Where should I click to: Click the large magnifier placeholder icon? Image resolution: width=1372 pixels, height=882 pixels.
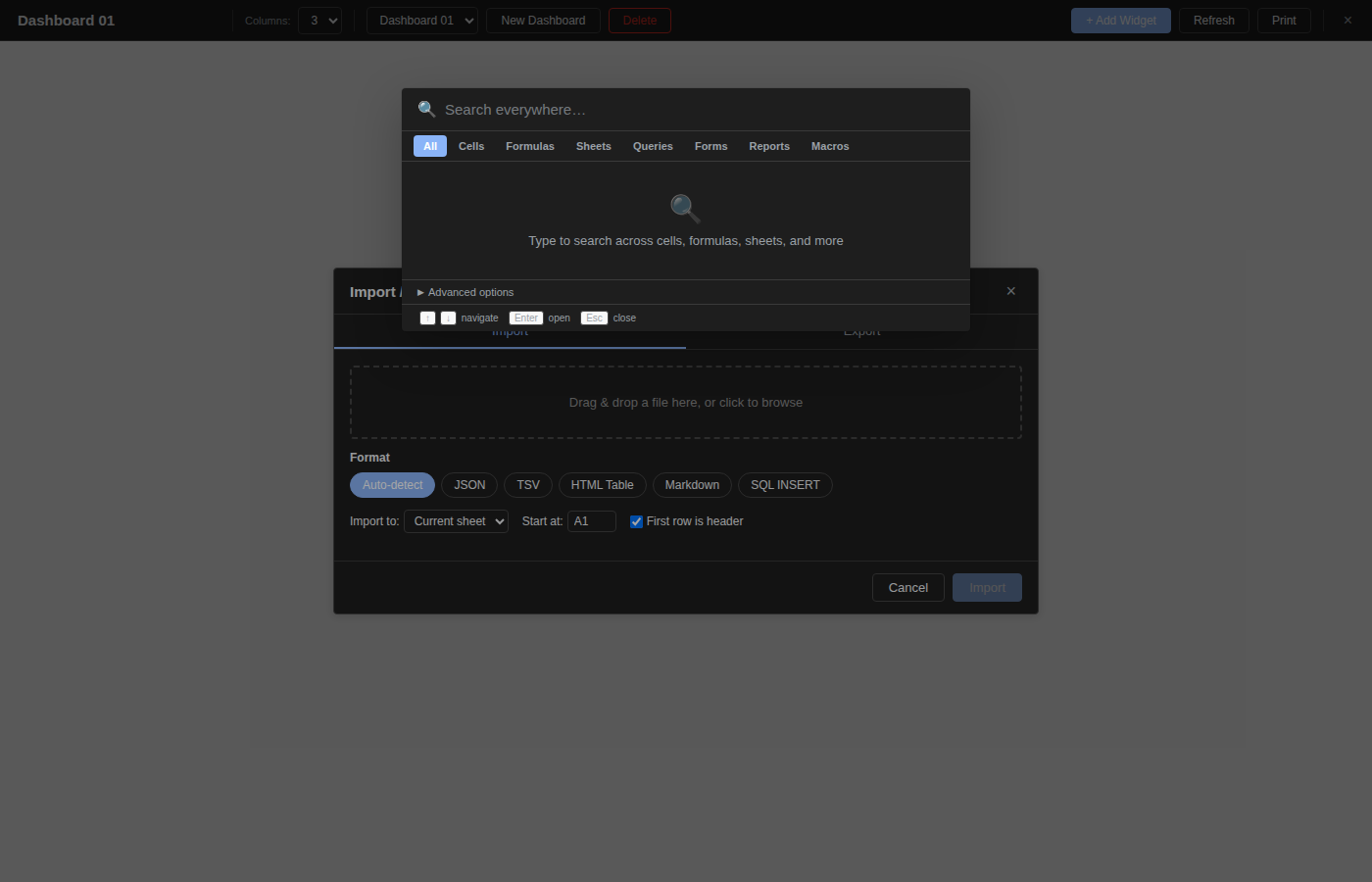click(x=685, y=208)
